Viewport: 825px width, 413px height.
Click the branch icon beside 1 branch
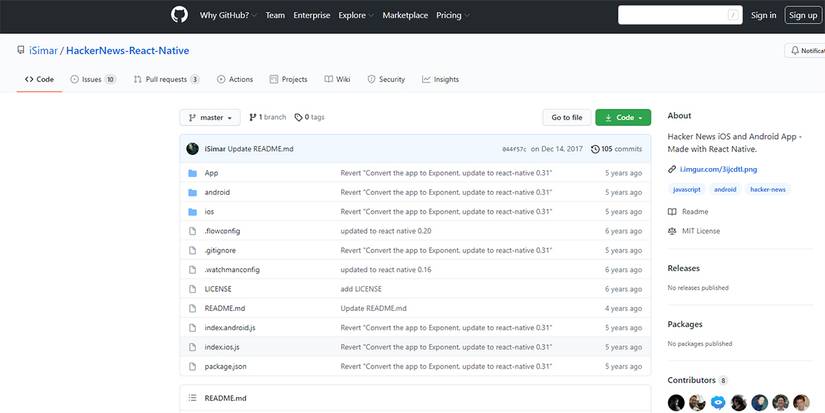coord(253,117)
